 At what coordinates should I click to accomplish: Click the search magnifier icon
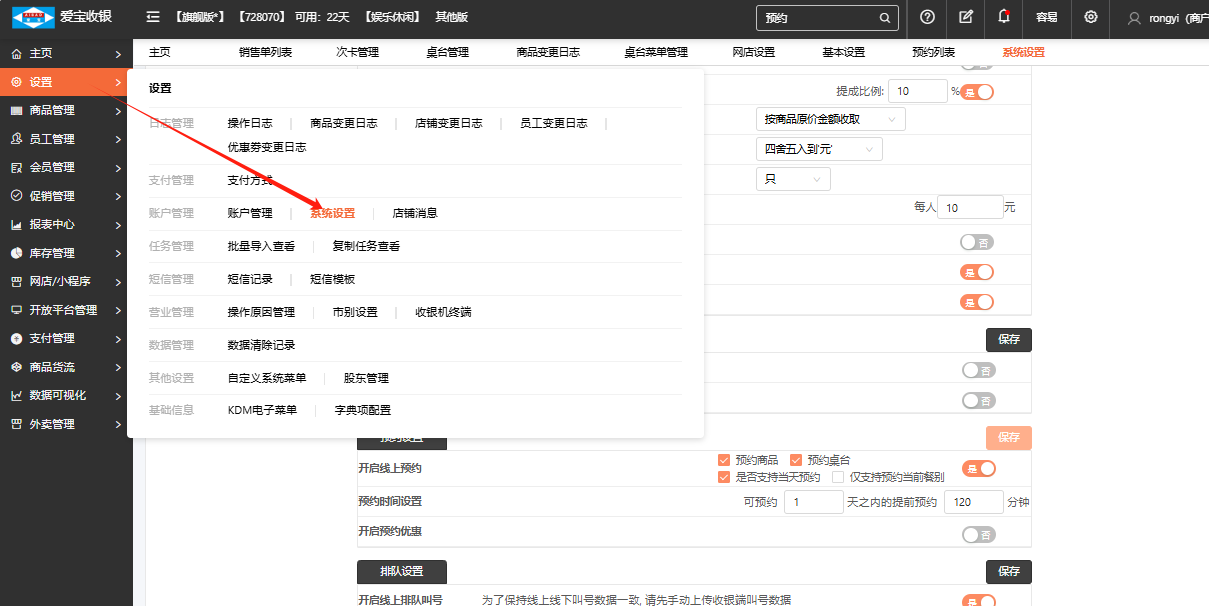884,18
